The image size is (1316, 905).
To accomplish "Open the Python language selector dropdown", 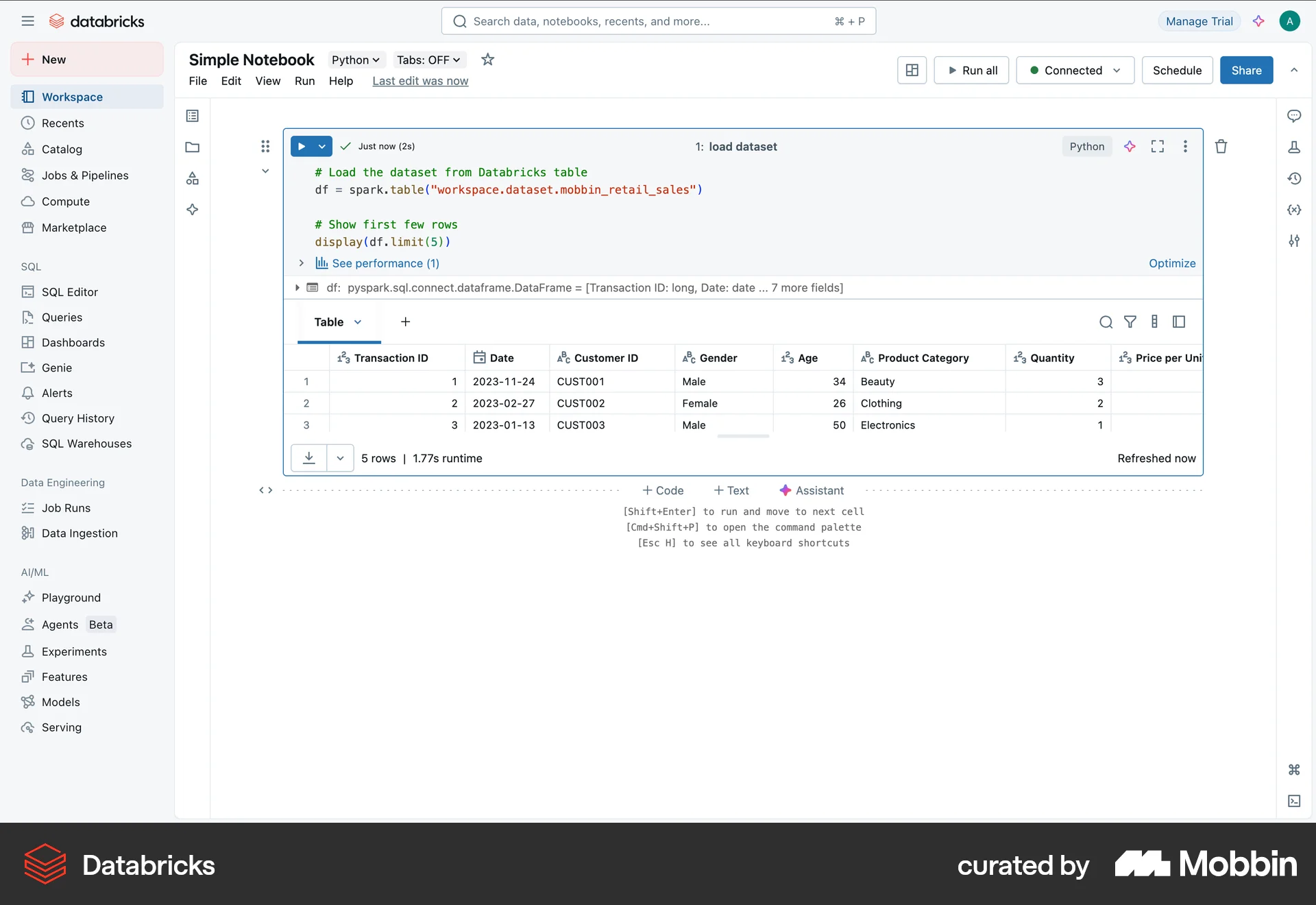I will (355, 60).
